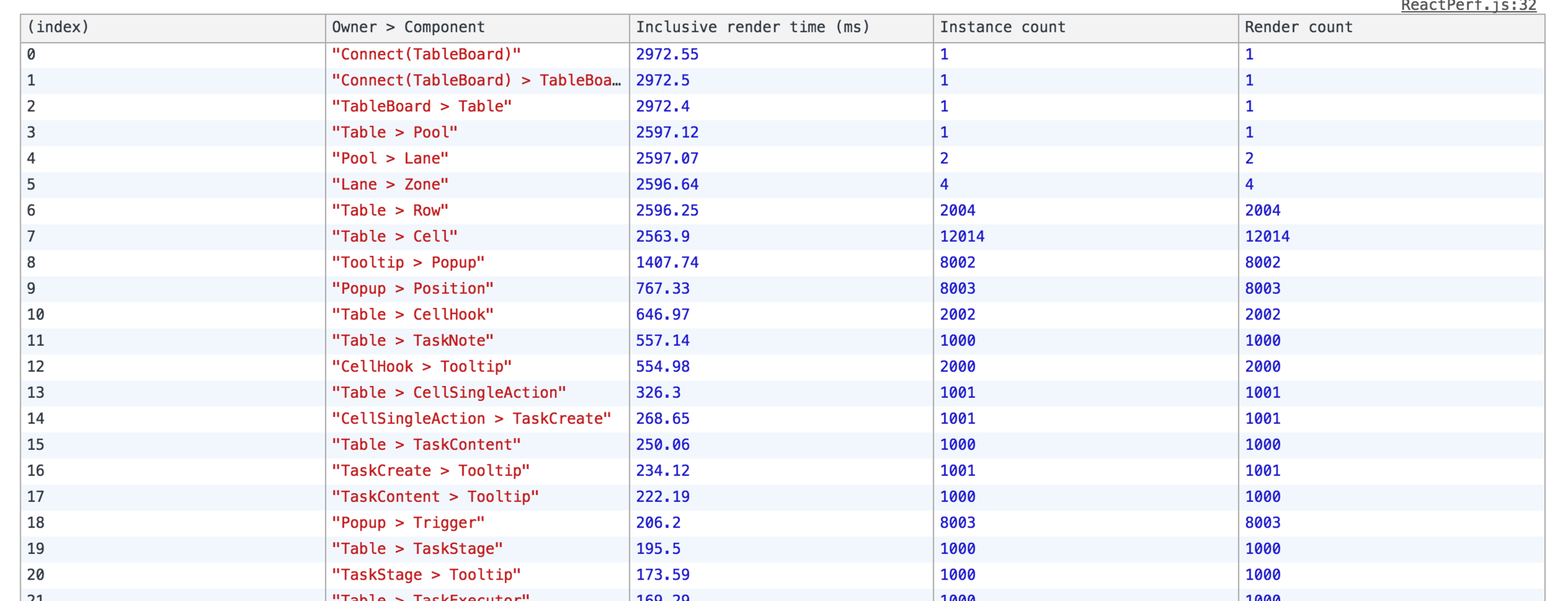Image resolution: width=1568 pixels, height=601 pixels.
Task: Click render time value 646.97
Action: coord(663,315)
